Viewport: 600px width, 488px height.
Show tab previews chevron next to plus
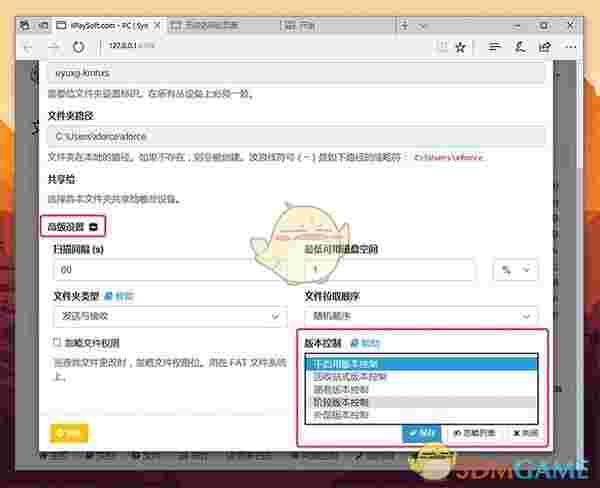421,26
